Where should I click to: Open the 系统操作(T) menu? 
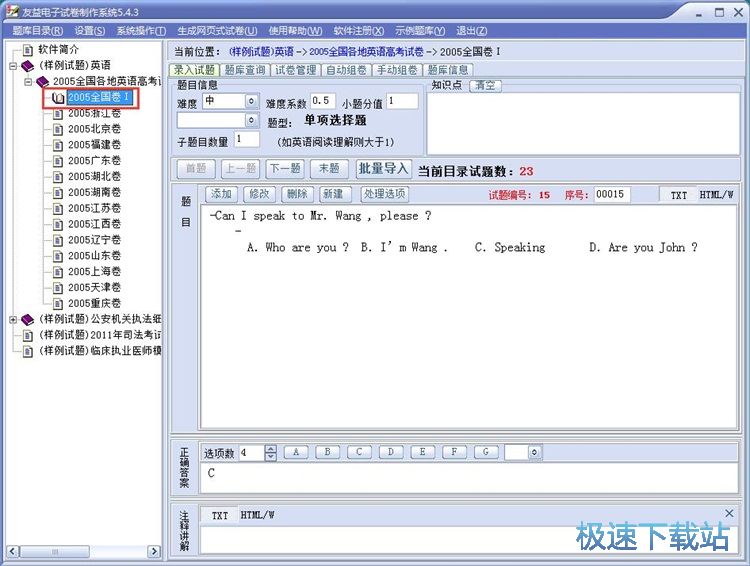(x=141, y=31)
